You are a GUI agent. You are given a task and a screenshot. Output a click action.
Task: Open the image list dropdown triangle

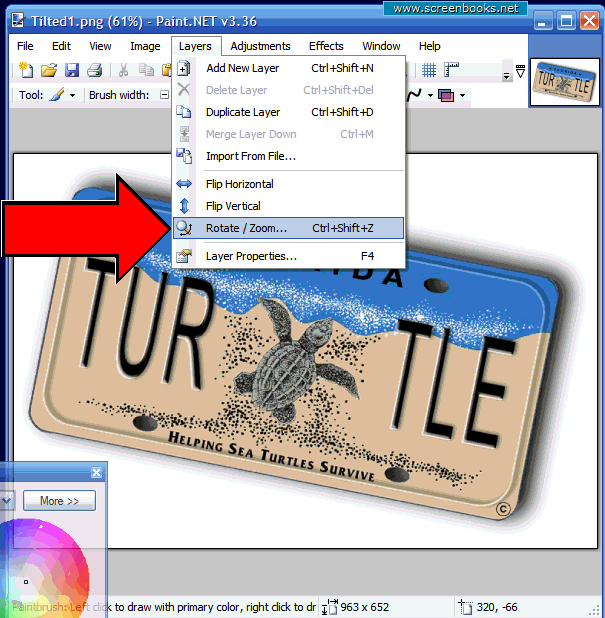[x=520, y=71]
